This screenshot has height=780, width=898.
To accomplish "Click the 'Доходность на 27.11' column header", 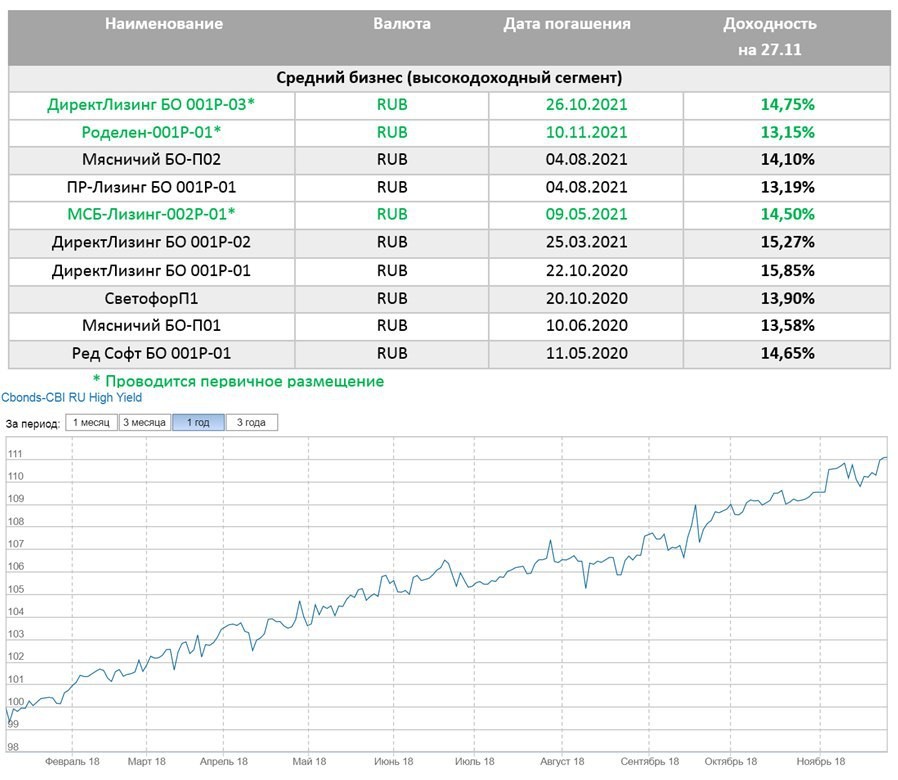I will click(x=769, y=36).
